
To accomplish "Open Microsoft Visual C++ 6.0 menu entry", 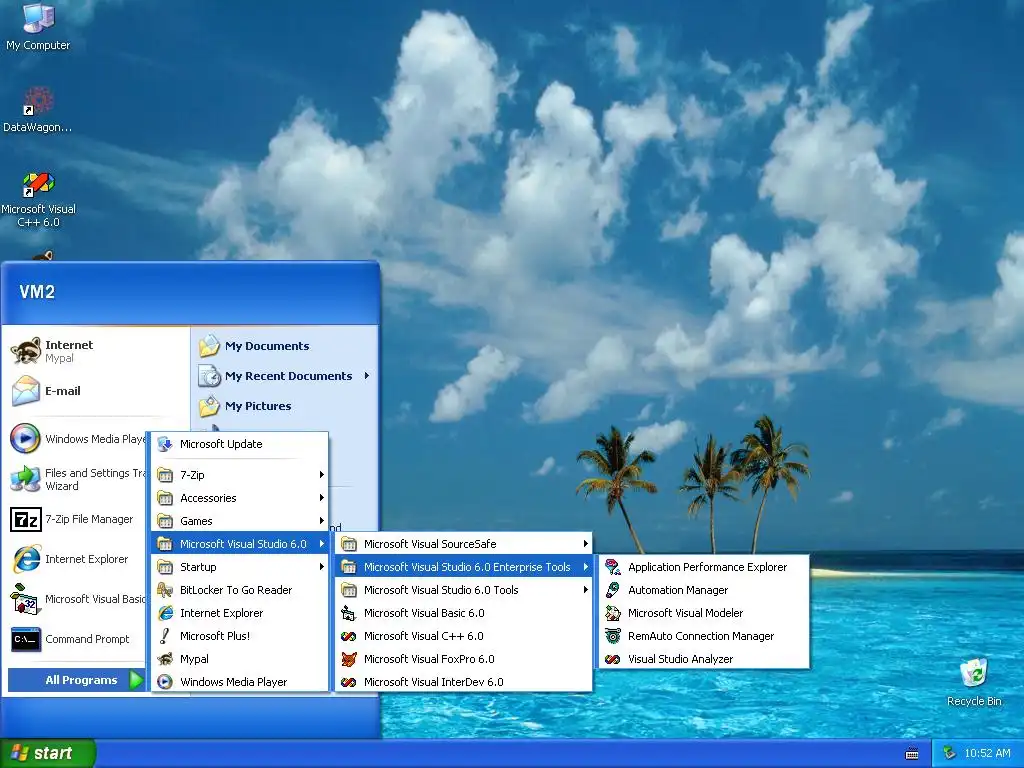I will (x=464, y=635).
